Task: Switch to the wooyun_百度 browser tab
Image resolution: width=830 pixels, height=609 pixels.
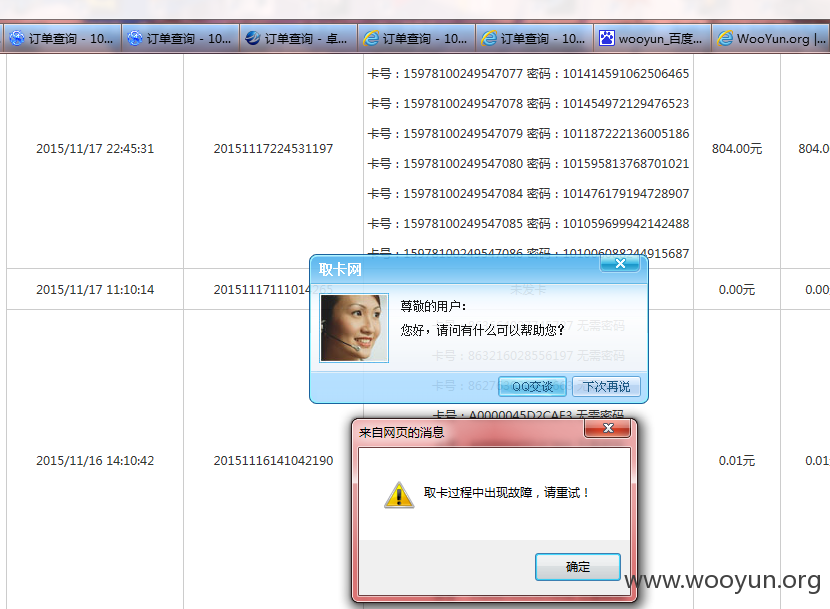Action: 652,39
